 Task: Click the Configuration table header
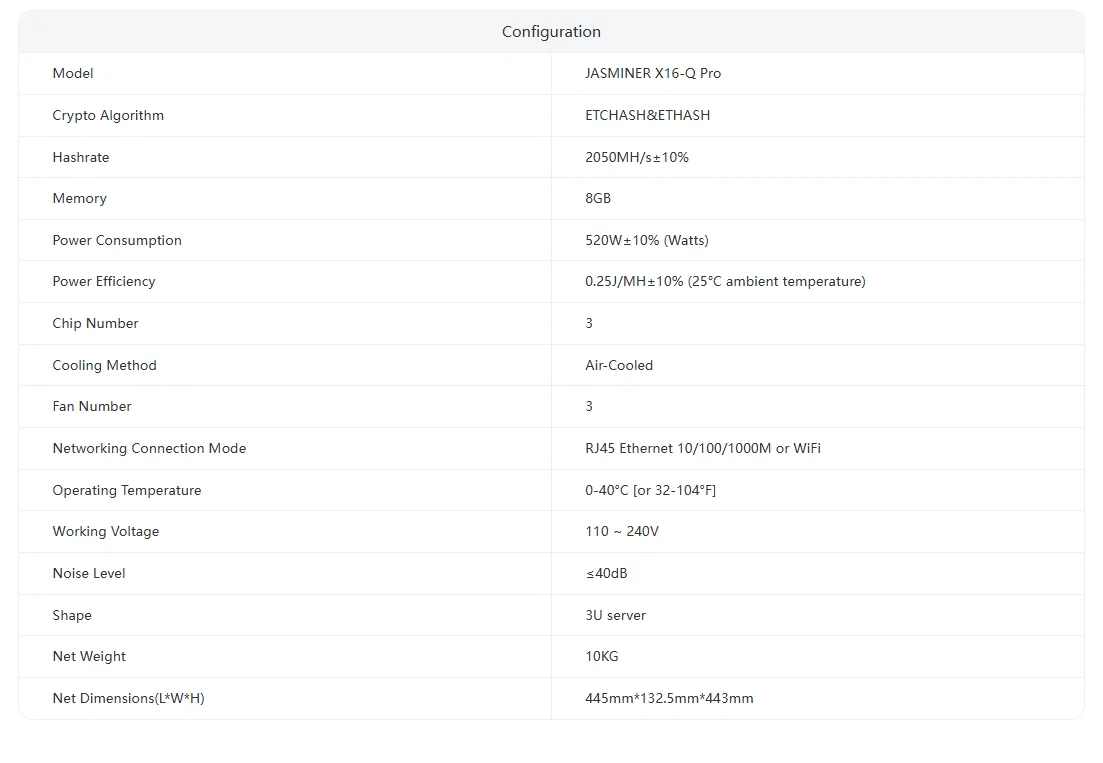pyautogui.click(x=551, y=32)
